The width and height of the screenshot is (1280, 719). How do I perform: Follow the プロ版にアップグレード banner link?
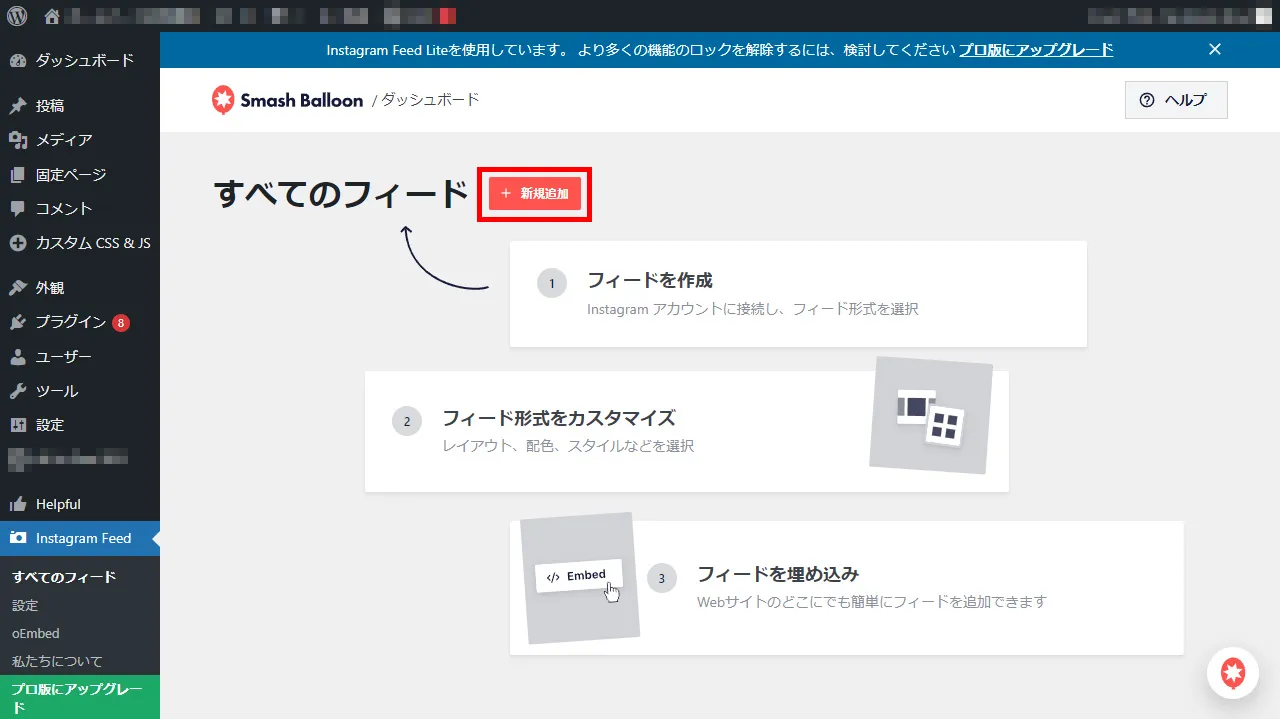[1036, 50]
